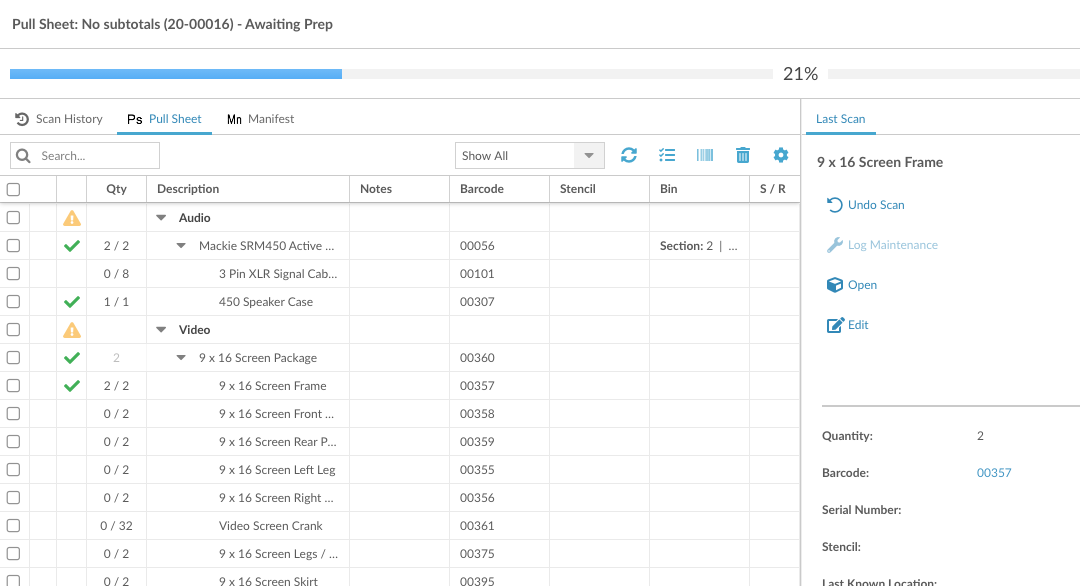Click the Description column header
The width and height of the screenshot is (1080, 586).
click(248, 189)
